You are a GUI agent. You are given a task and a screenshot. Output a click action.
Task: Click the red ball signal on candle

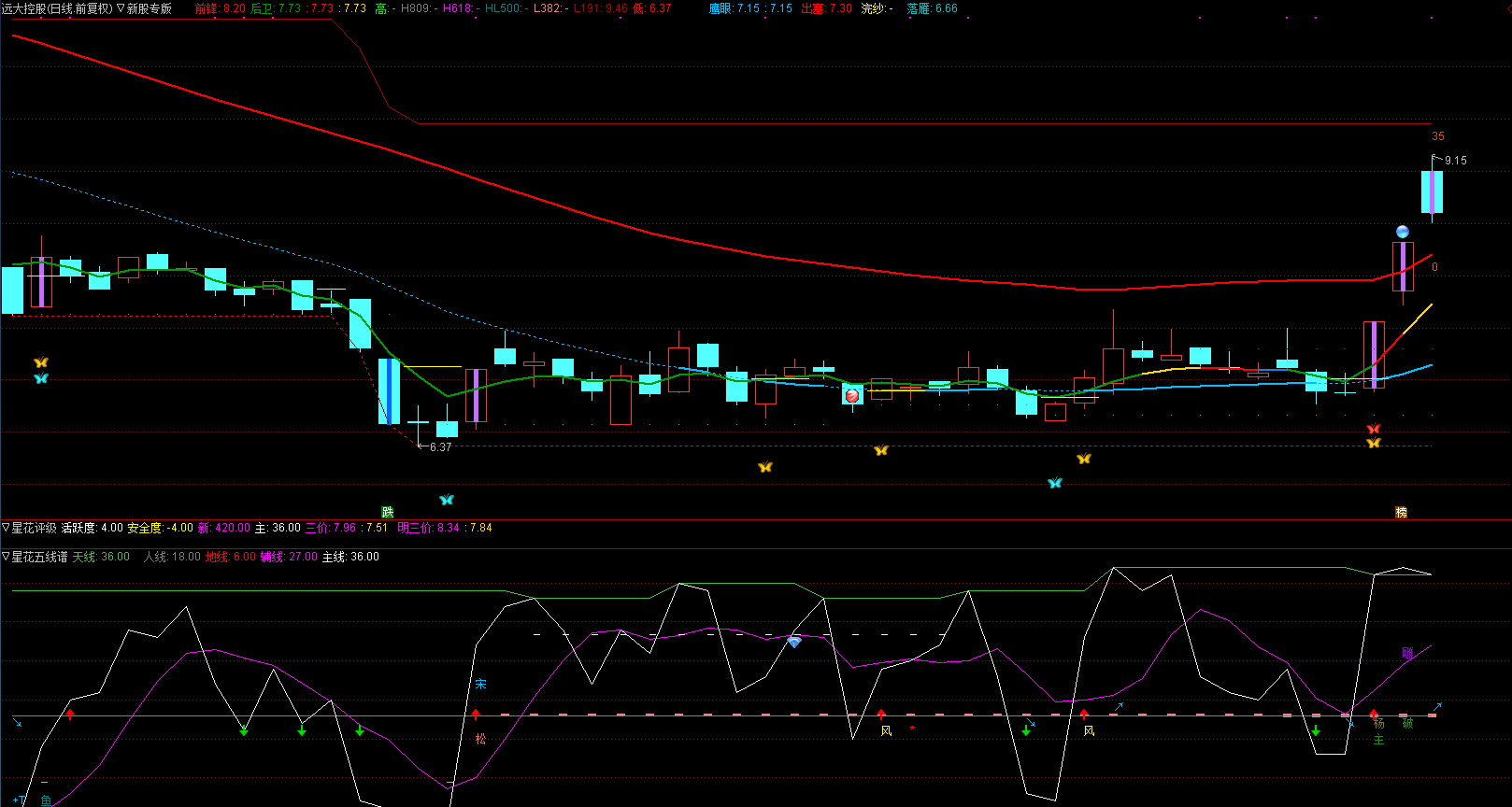coord(852,396)
